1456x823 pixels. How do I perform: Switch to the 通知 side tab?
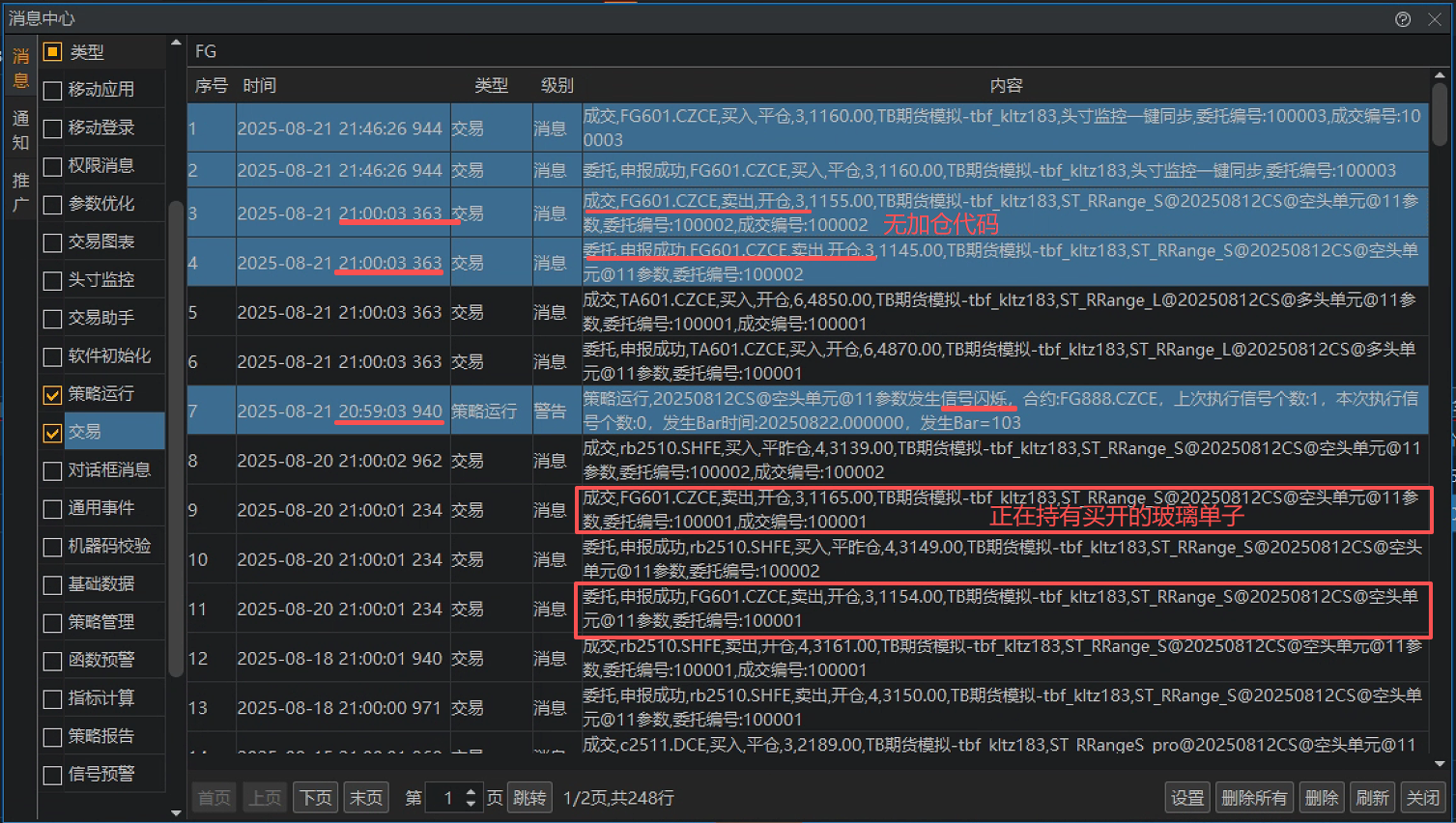tap(20, 130)
